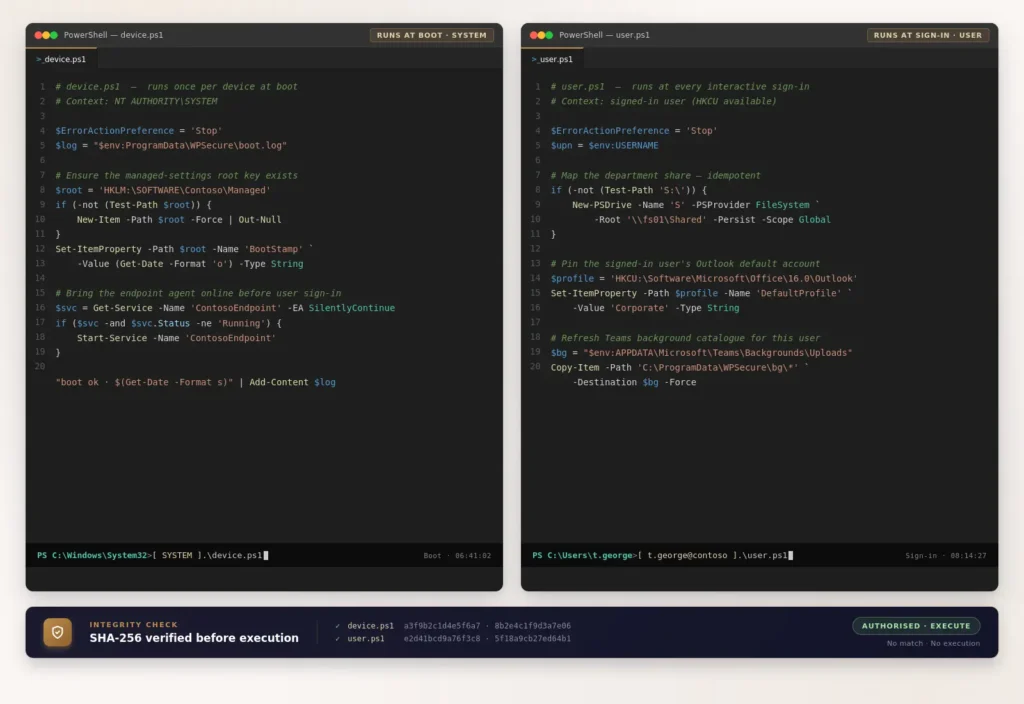Screen dimensions: 1024x704
Task: Click the Runs at Boot · System badge
Action: coord(431,35)
